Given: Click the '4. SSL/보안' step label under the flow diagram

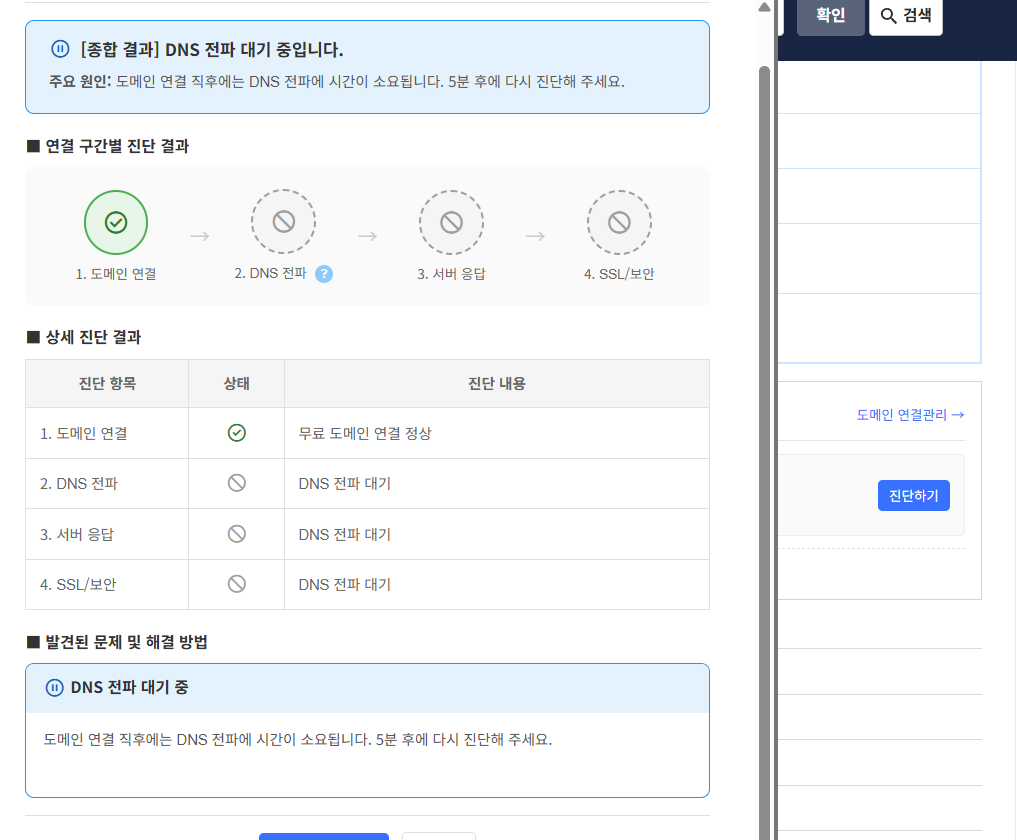Looking at the screenshot, I should pyautogui.click(x=619, y=274).
